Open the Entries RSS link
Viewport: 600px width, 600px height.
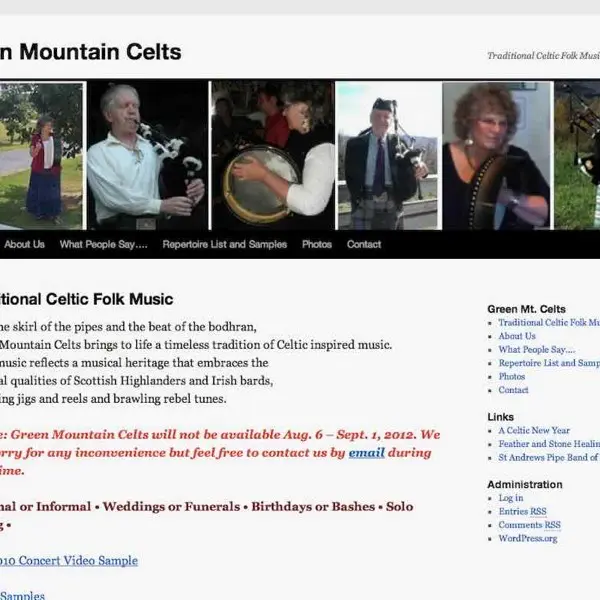coord(522,511)
